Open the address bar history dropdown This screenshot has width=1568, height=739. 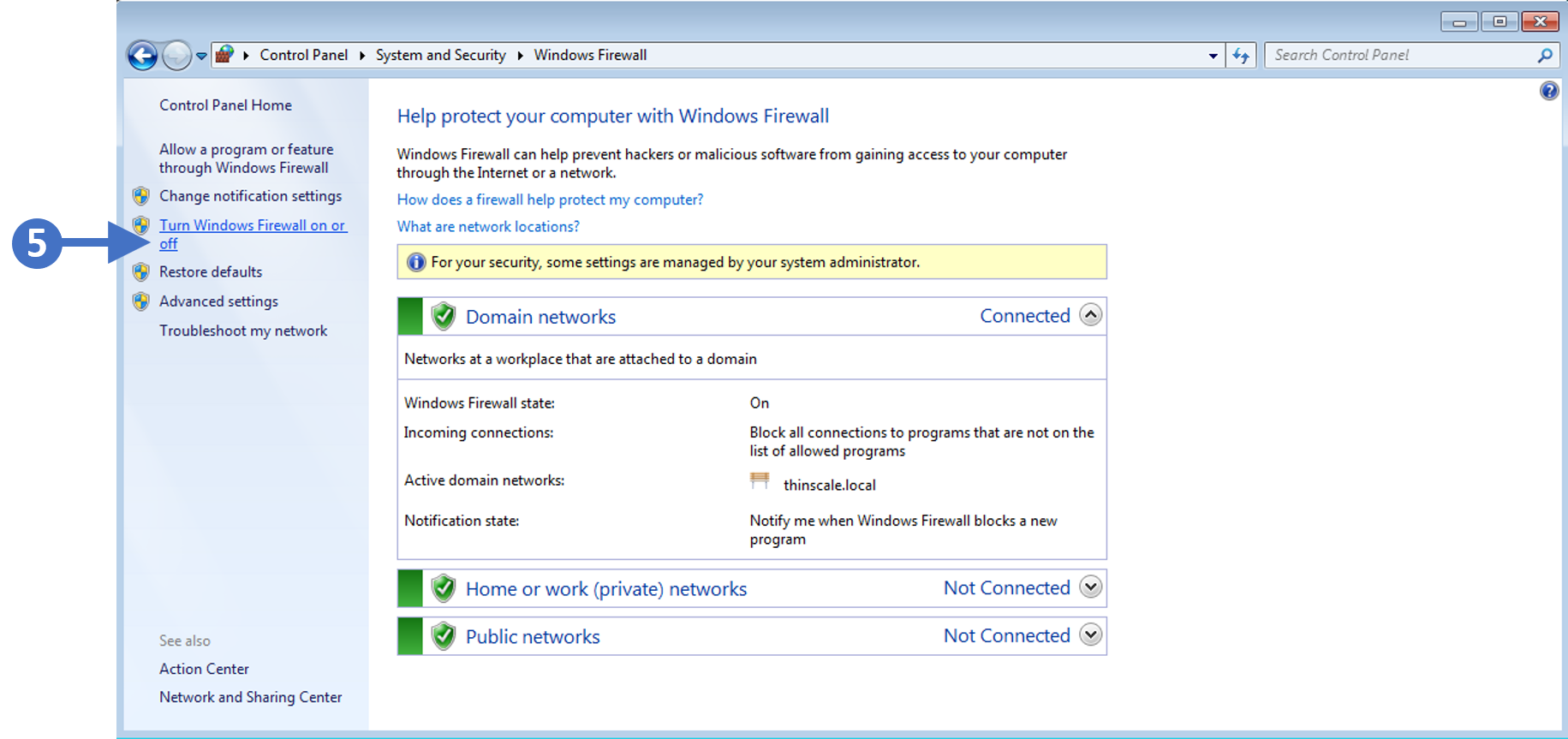click(x=1213, y=56)
